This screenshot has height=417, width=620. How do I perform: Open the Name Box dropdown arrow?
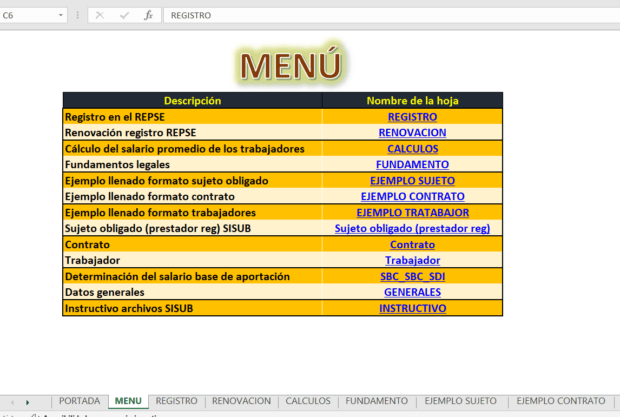[62, 16]
